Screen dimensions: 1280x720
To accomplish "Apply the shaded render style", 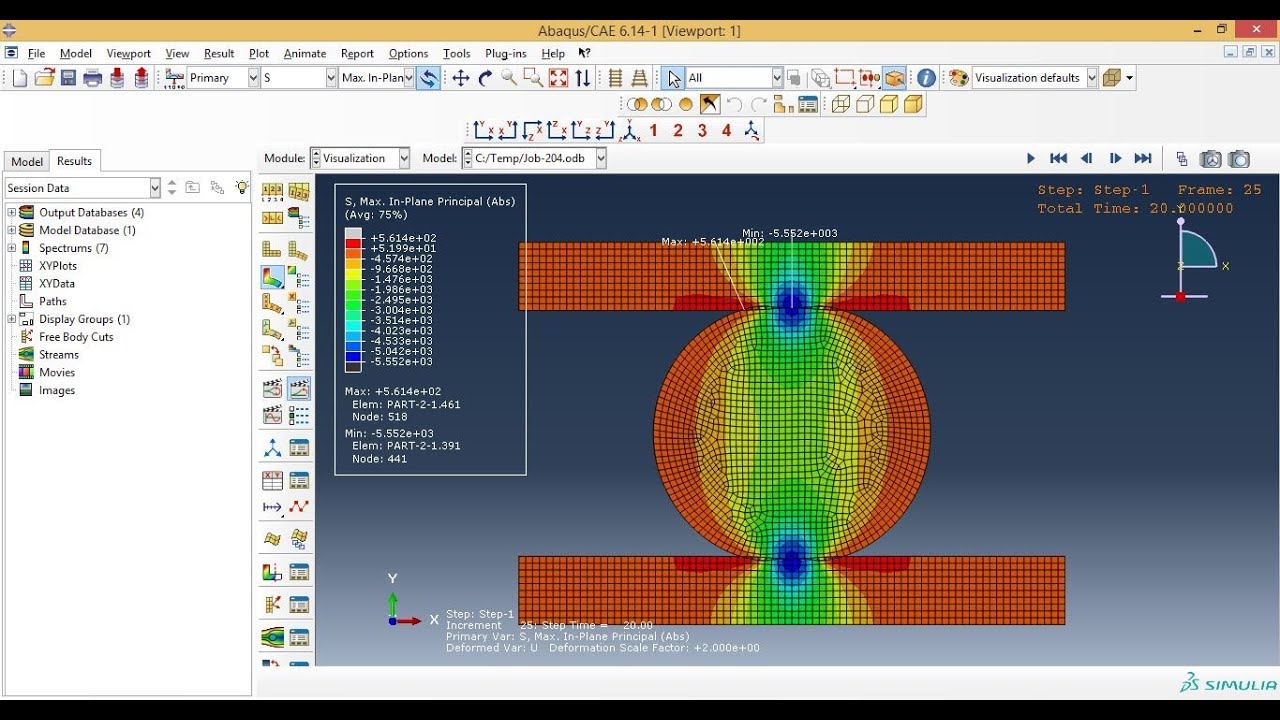I will coord(913,104).
